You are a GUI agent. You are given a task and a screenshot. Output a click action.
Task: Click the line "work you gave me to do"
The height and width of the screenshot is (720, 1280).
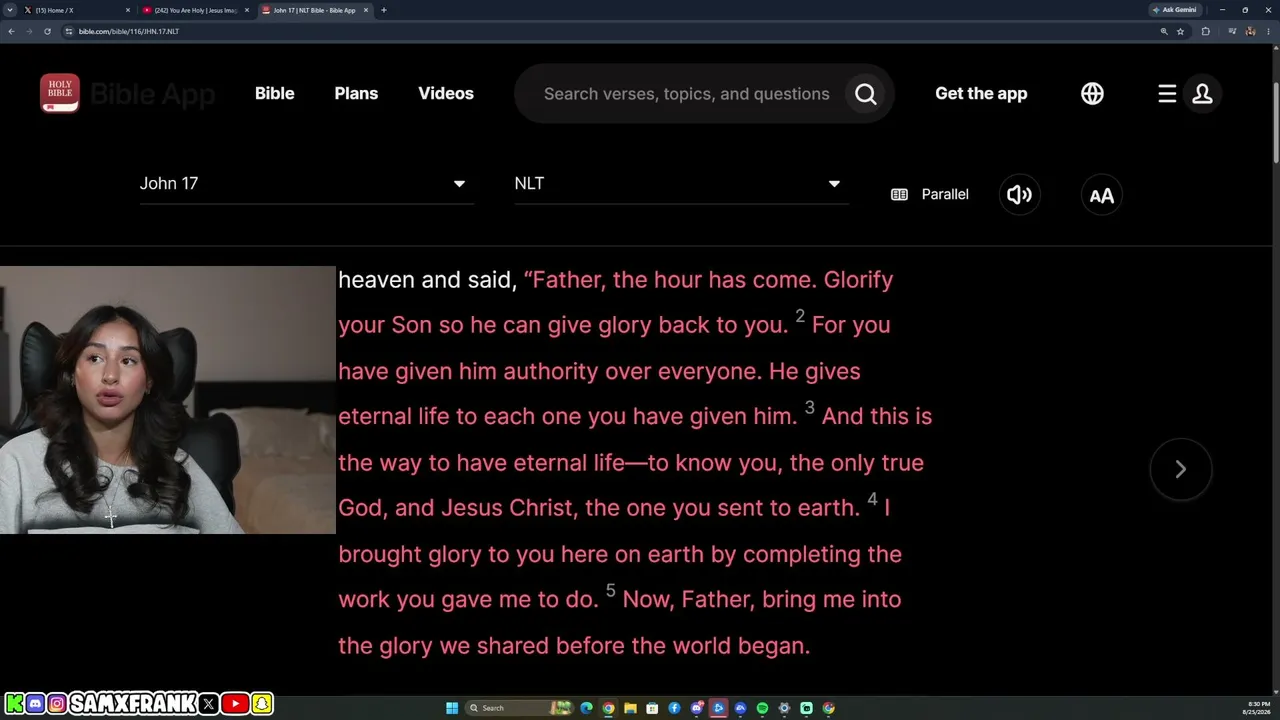click(x=620, y=600)
